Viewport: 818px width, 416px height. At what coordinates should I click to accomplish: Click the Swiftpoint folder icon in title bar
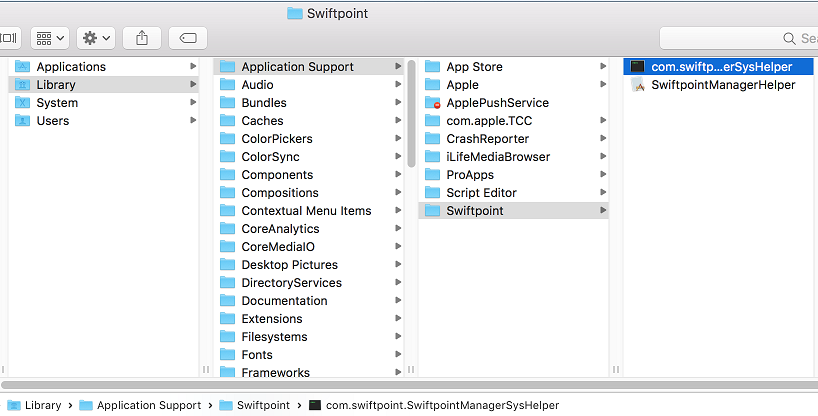coord(295,13)
